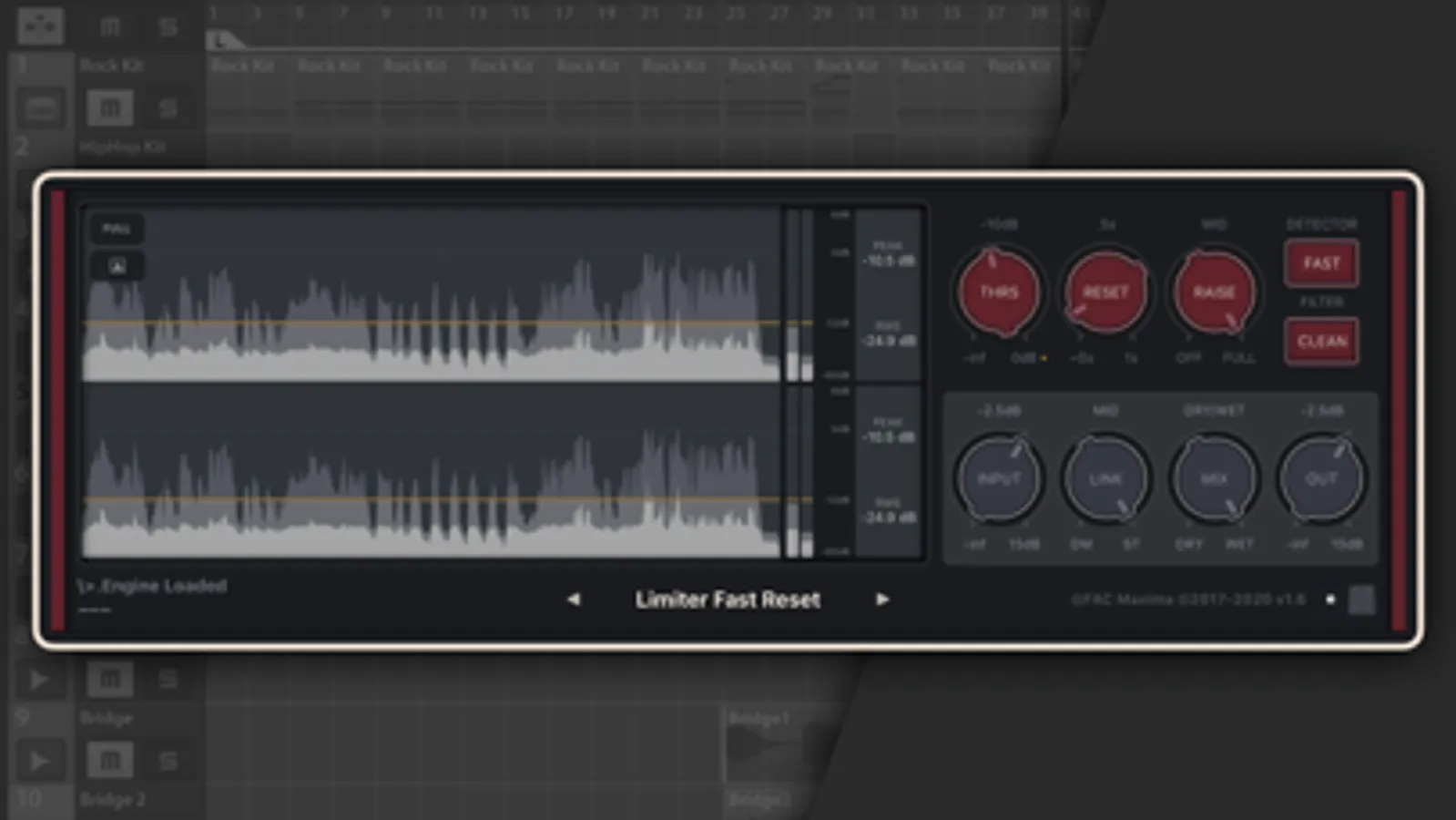Click the upper channel PEAK -10.5 dB readout
The height and width of the screenshot is (820, 1456).
(x=889, y=254)
